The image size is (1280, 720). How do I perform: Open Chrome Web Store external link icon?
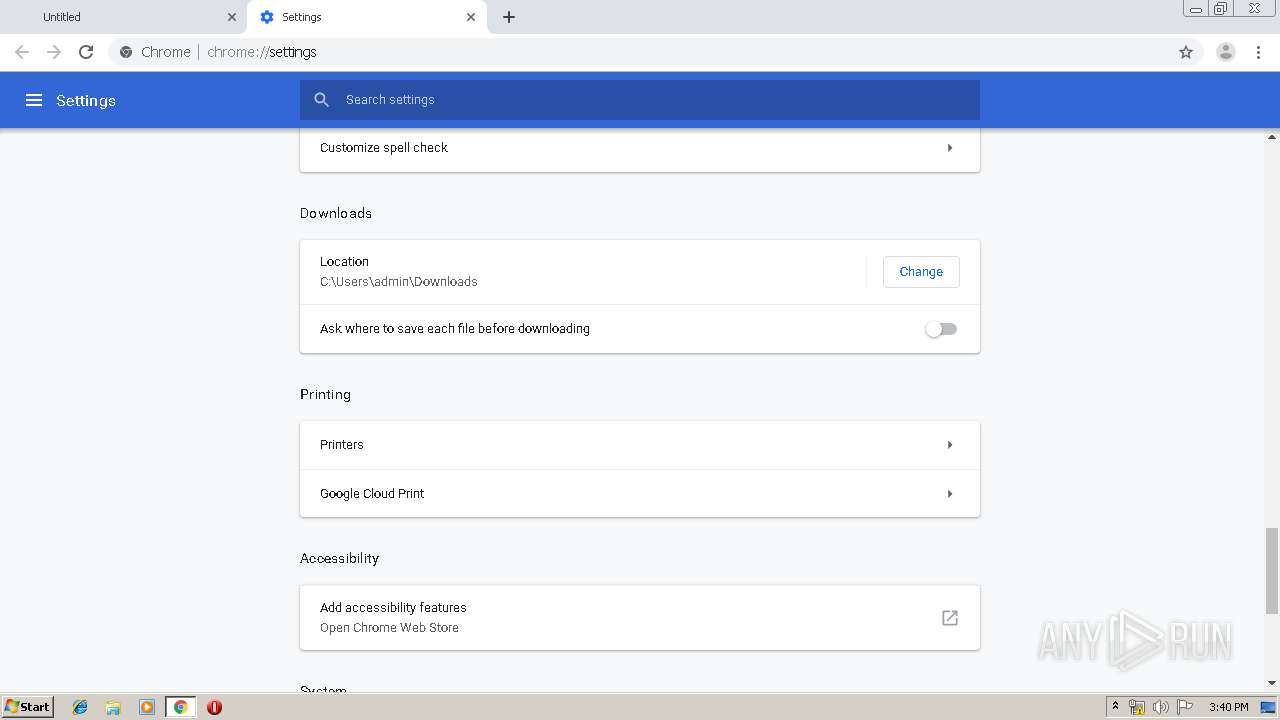click(x=950, y=618)
